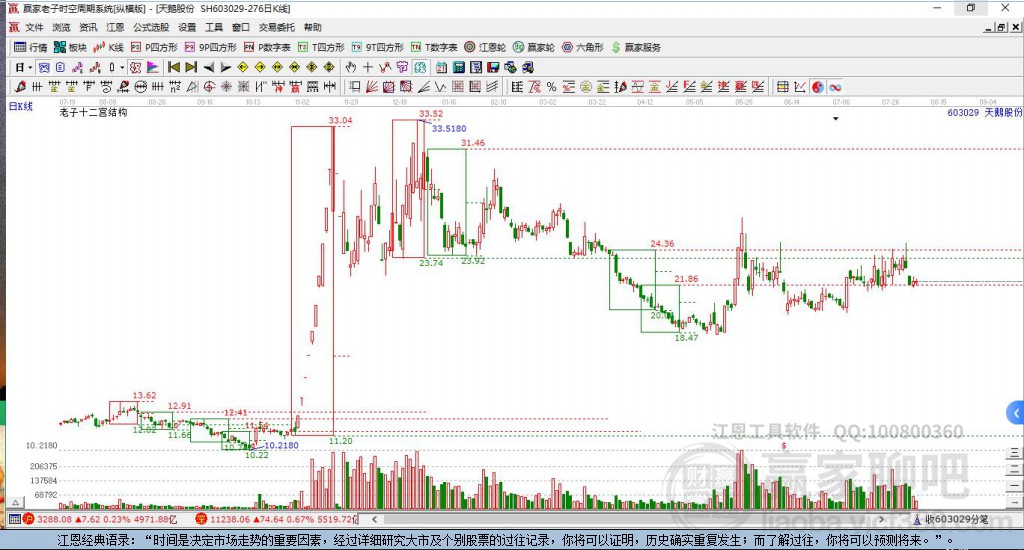Restore the inner chart window using MDI restore button
Image resolution: width=1024 pixels, height=550 pixels.
(x=1002, y=27)
